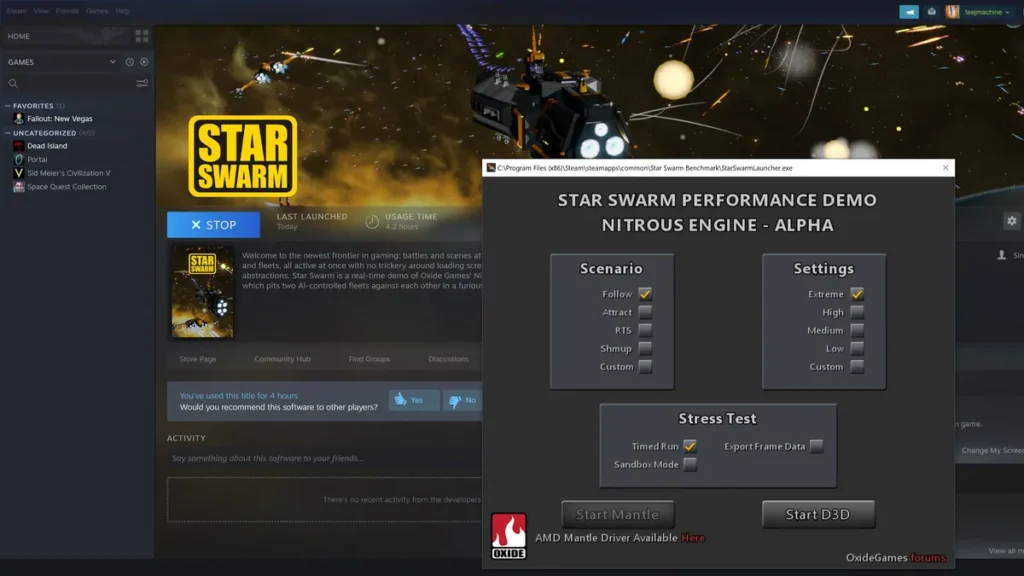Expand the GAMES library dropdown

click(x=112, y=62)
